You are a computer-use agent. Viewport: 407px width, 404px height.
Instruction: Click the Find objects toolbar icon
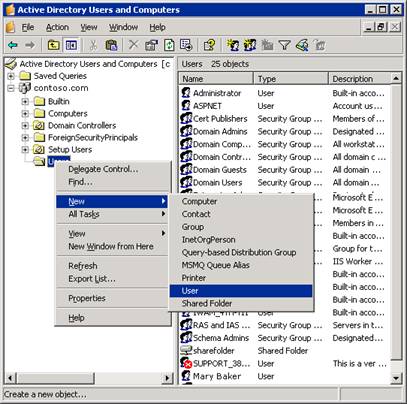point(302,45)
